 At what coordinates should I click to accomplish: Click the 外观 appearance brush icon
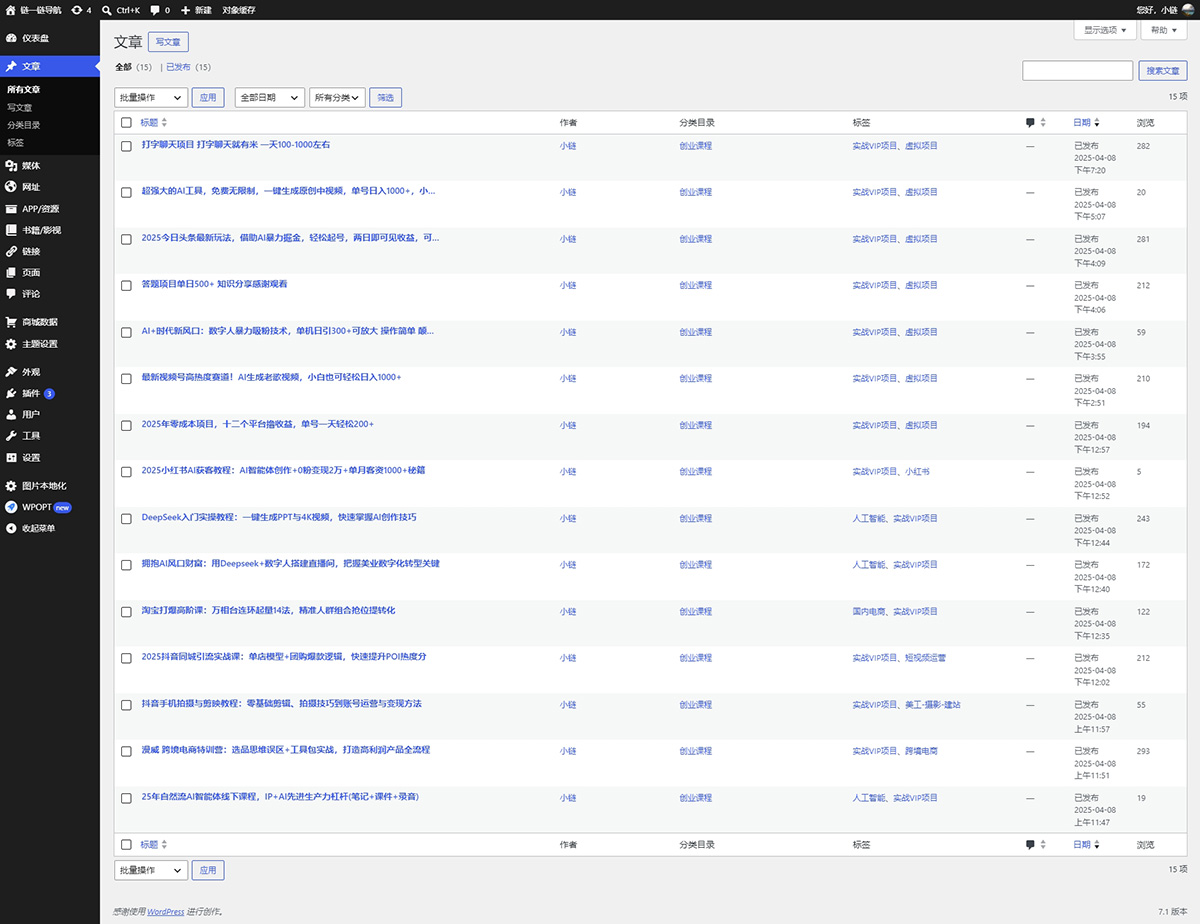[11, 372]
